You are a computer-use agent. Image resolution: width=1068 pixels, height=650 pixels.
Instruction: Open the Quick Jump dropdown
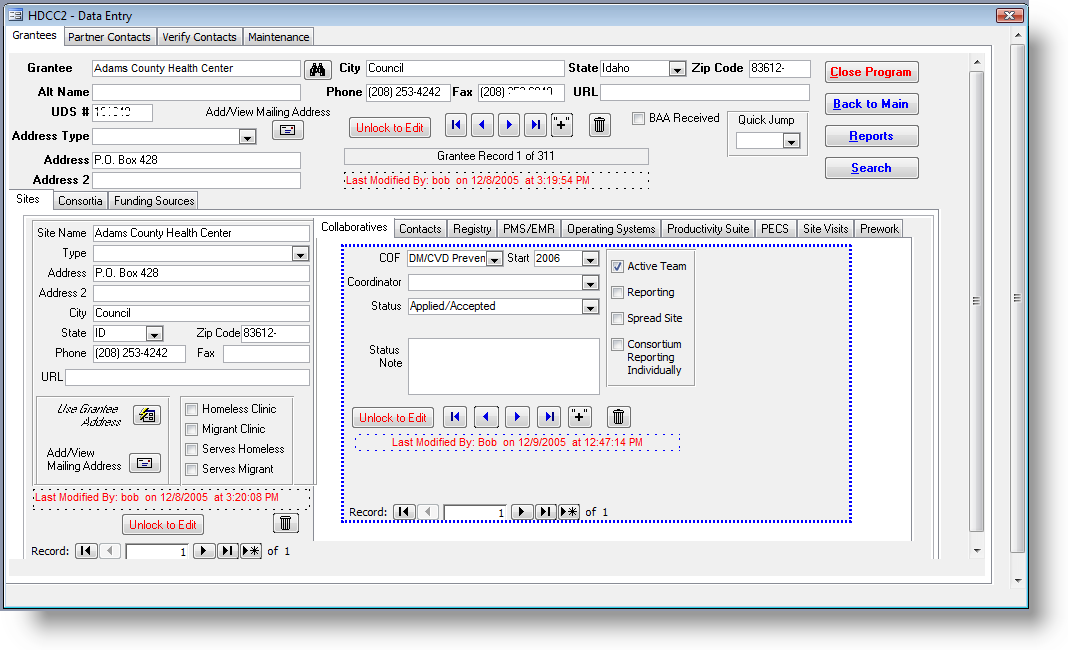pos(791,141)
